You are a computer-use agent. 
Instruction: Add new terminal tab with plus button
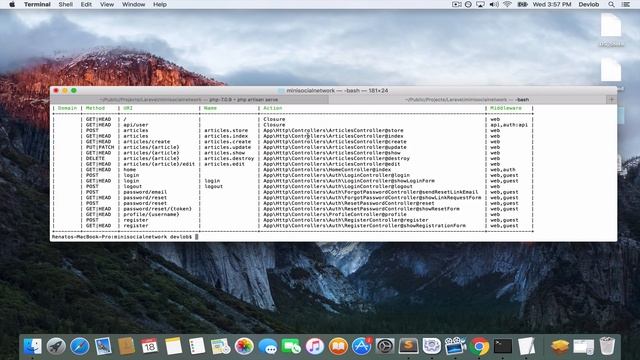click(x=611, y=100)
